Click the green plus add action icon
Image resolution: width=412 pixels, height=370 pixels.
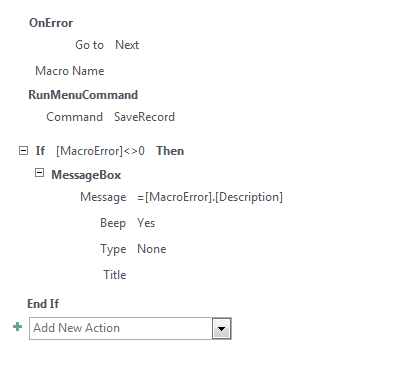pos(18,327)
